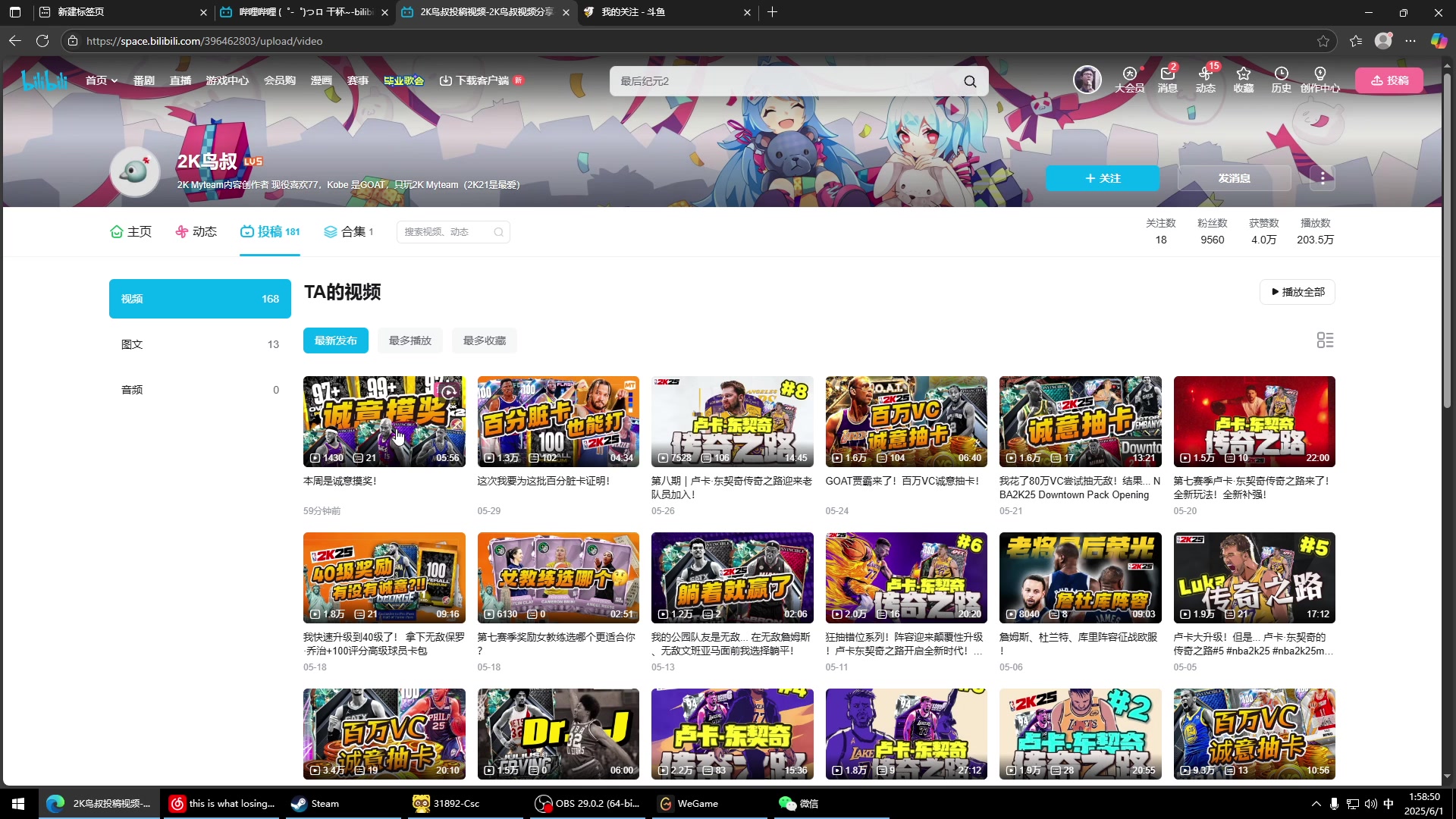This screenshot has height=819, width=1456.
Task: View the 粉丝数 9560 follower count
Action: tap(1212, 232)
